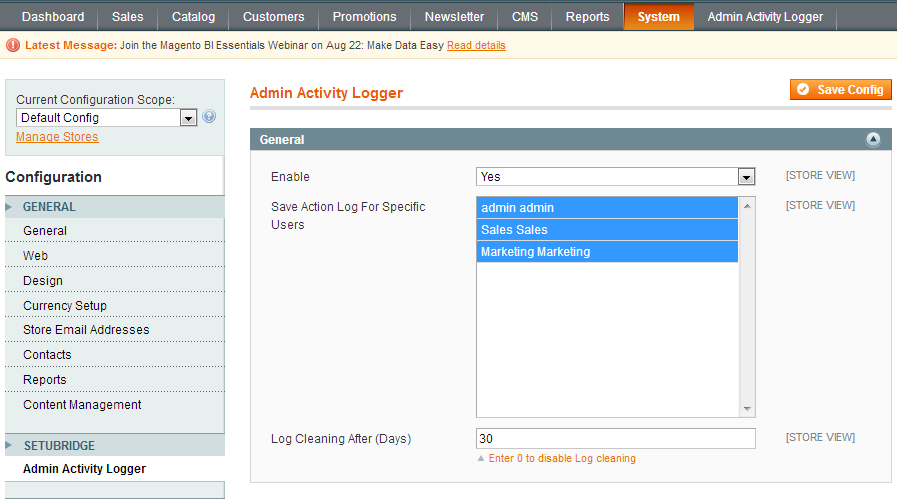Open the Current Configuration Scope dropdown
Viewport: 897px width, 499px height.
point(107,118)
